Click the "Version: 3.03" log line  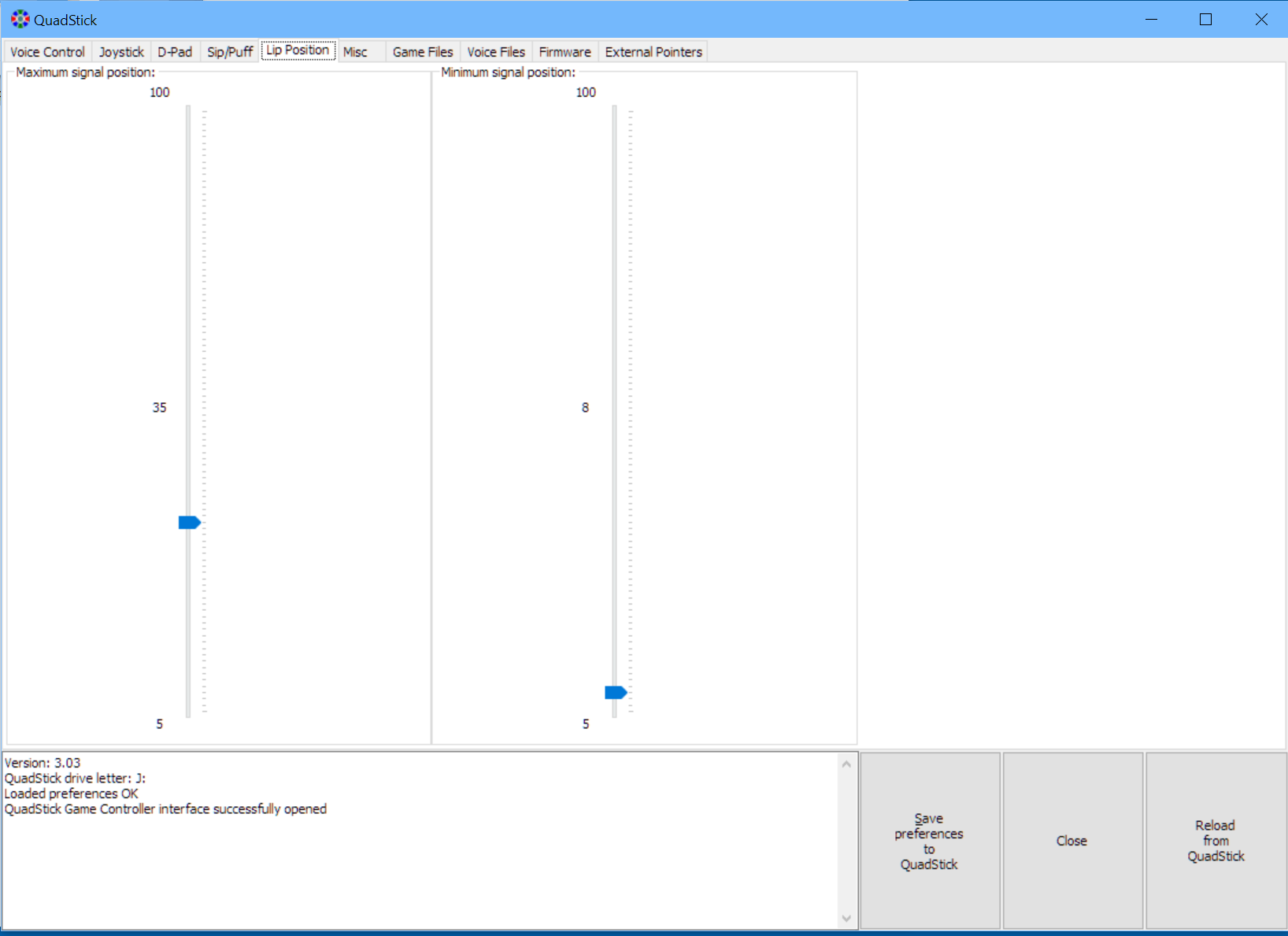click(x=43, y=763)
